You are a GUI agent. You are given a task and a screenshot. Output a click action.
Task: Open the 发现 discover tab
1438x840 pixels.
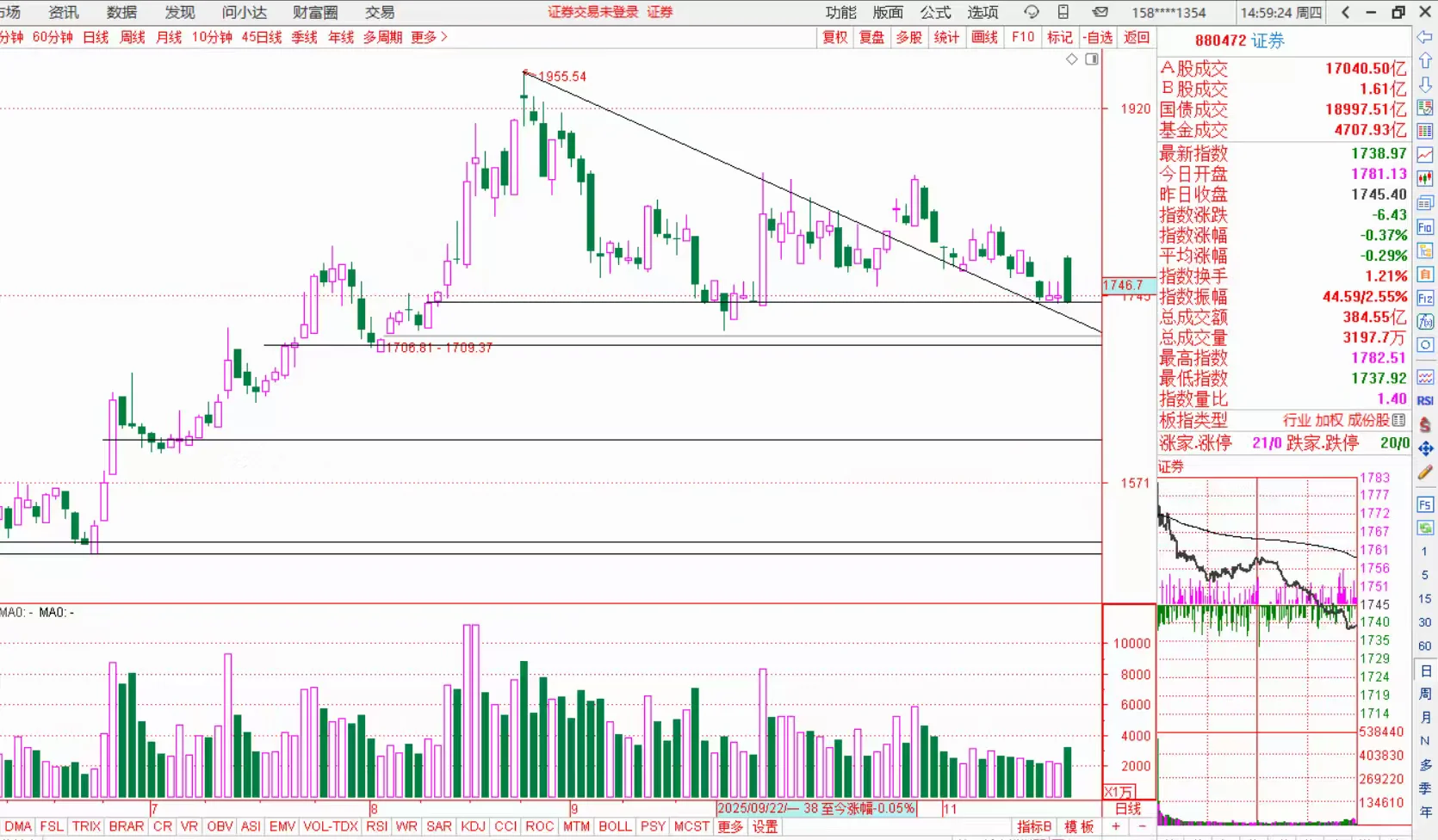tap(180, 12)
